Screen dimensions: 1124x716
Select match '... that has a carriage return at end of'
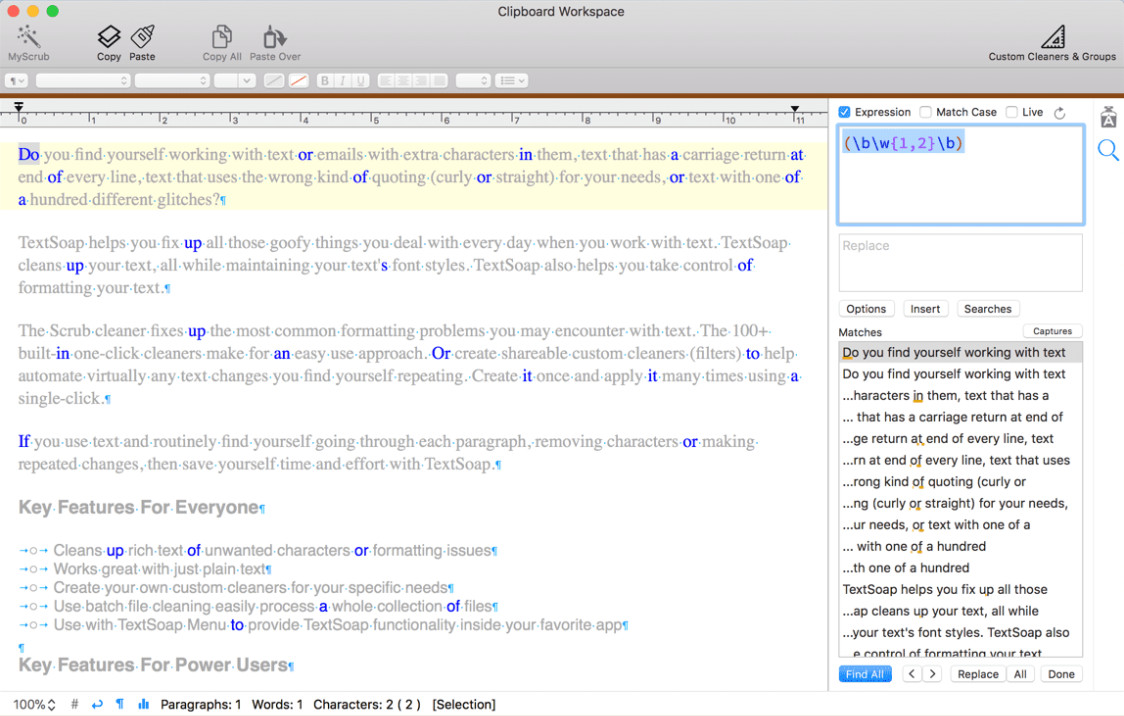click(960, 417)
